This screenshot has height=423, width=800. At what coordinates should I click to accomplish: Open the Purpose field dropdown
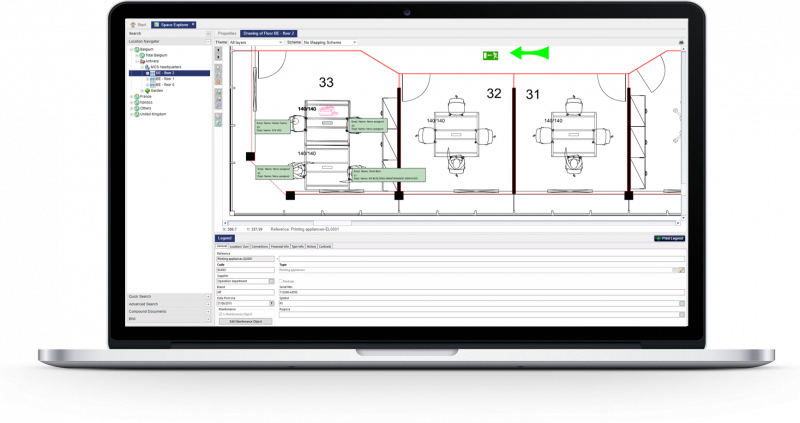[682, 315]
